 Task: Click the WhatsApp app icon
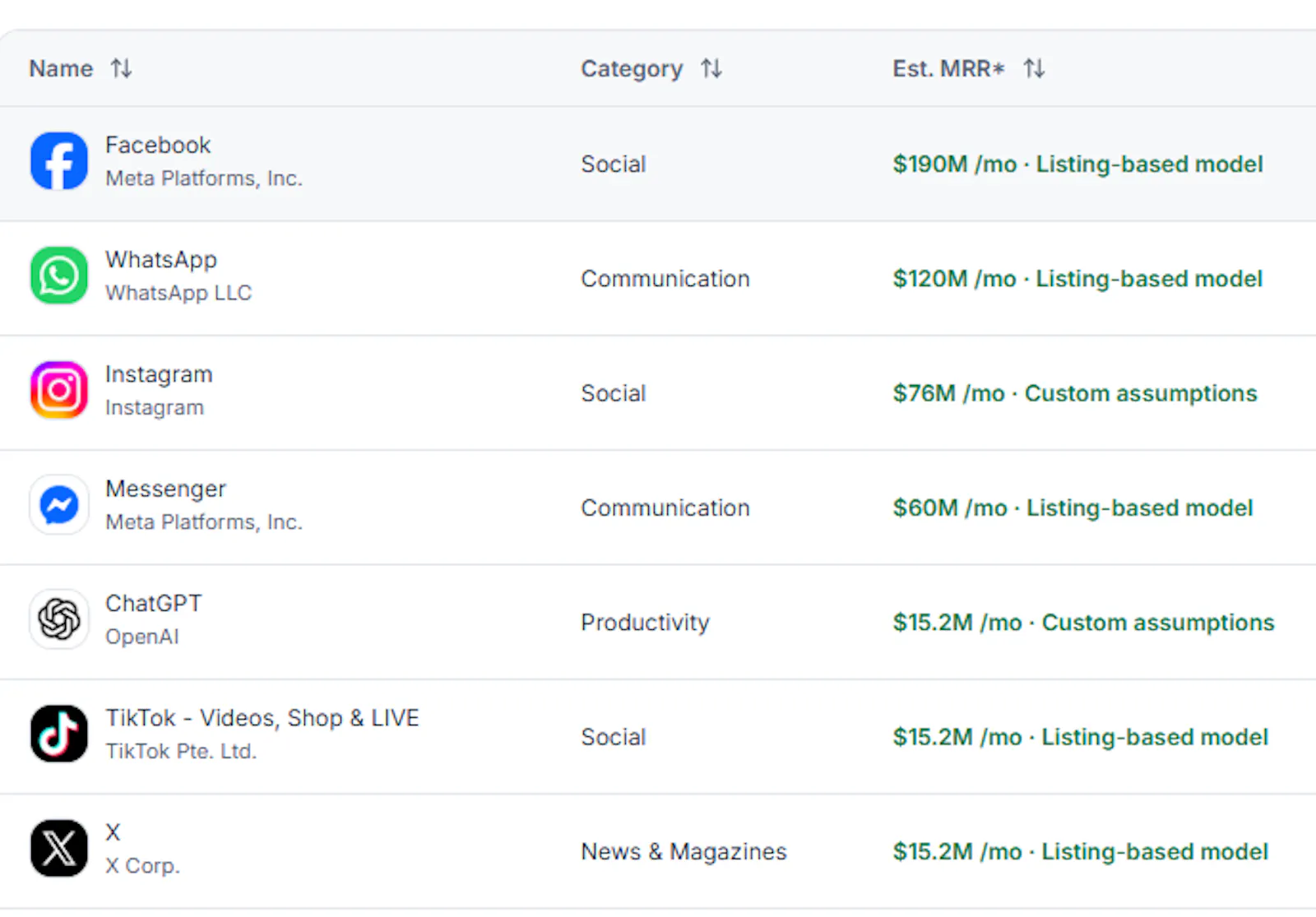pyautogui.click(x=59, y=276)
